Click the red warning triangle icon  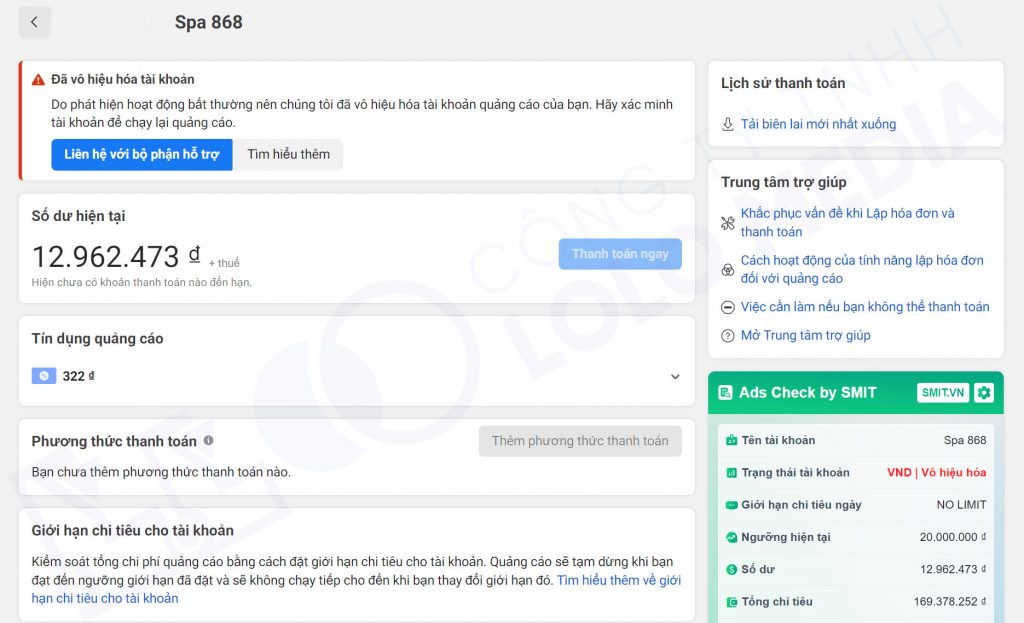[39, 80]
